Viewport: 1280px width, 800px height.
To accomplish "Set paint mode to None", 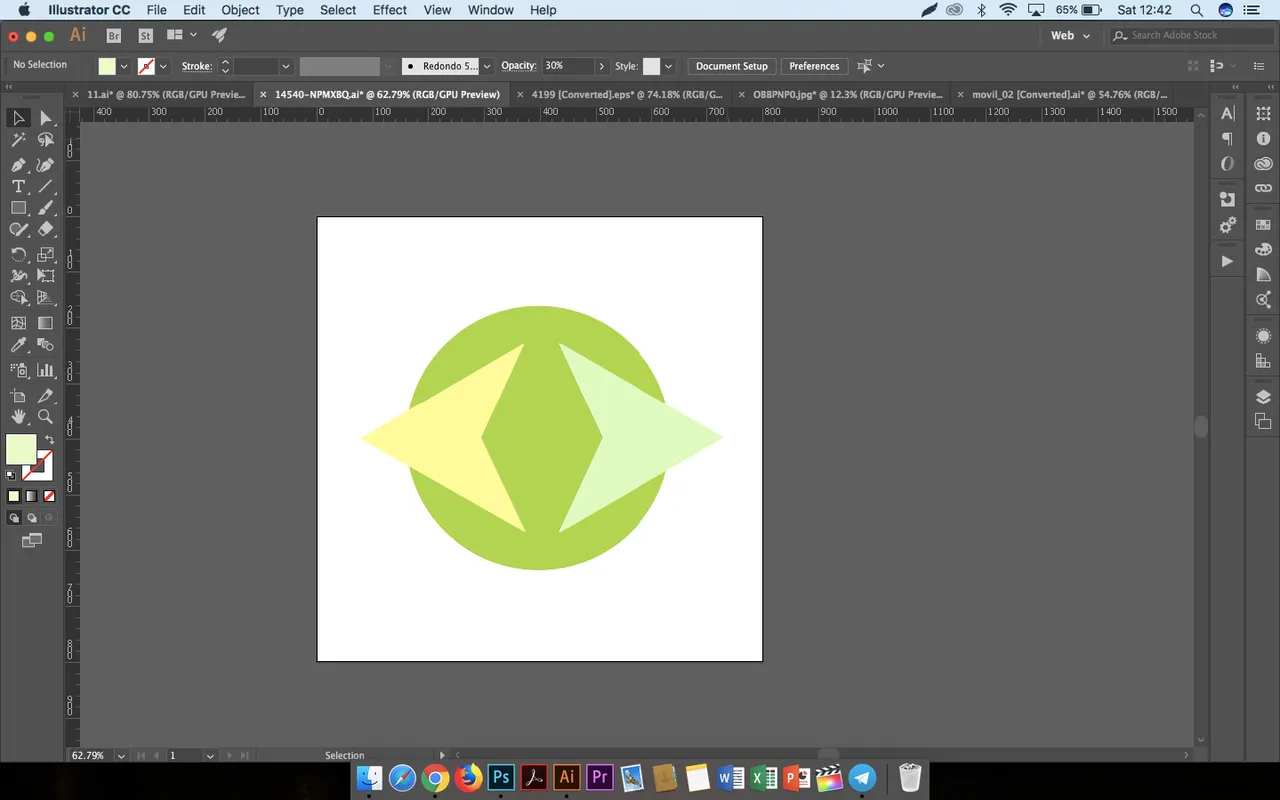I will click(48, 496).
